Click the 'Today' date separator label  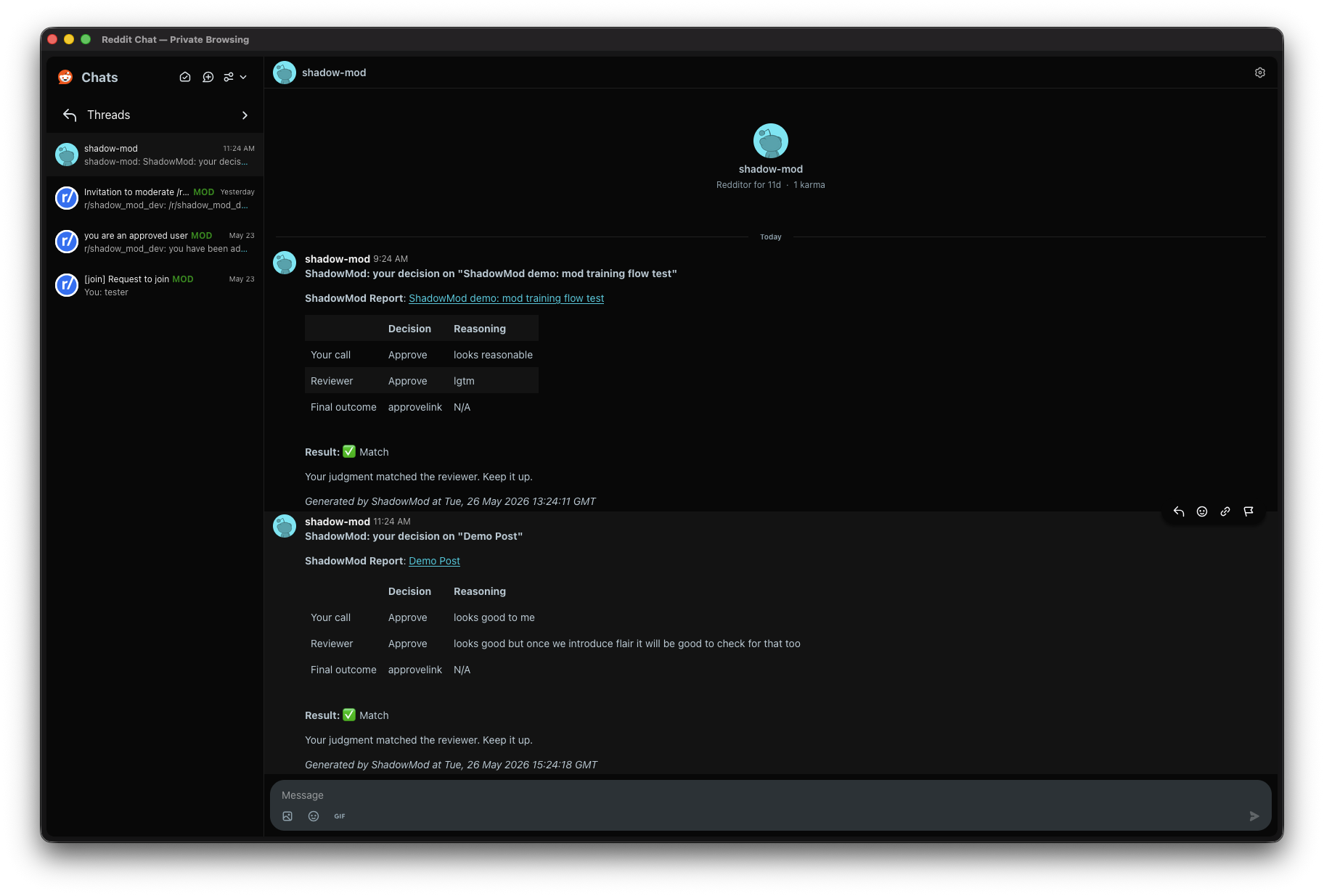coord(771,237)
